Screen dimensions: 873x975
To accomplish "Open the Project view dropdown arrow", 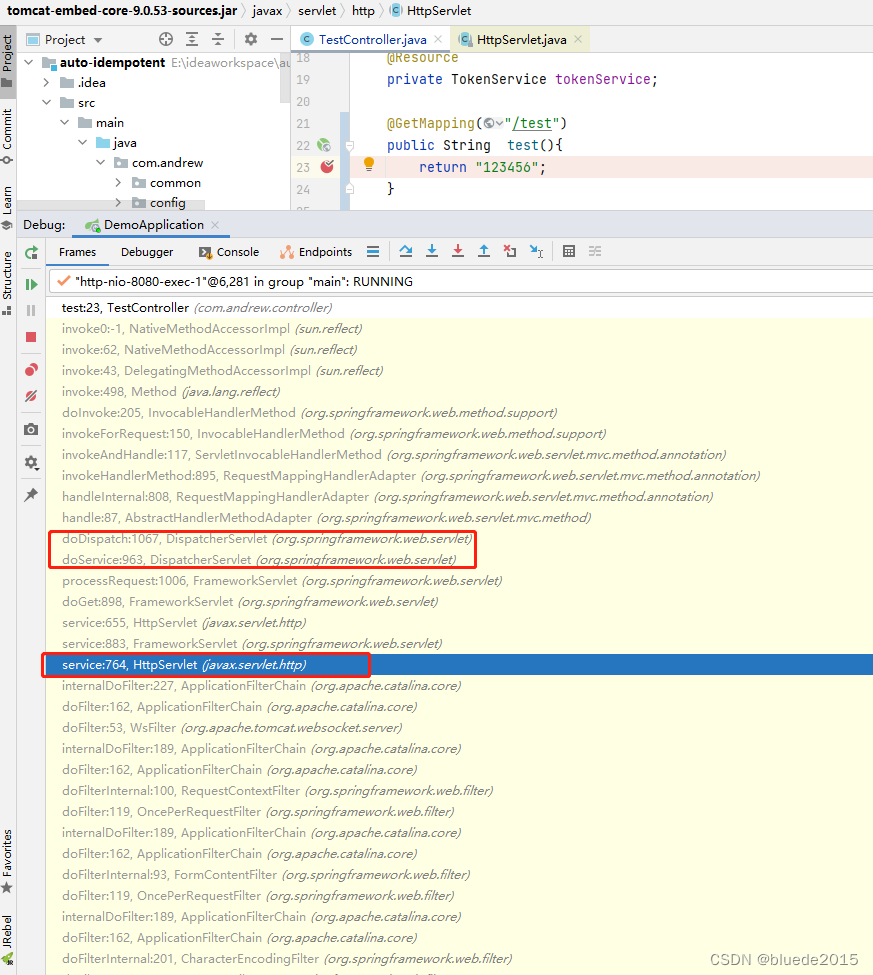I will tap(98, 40).
